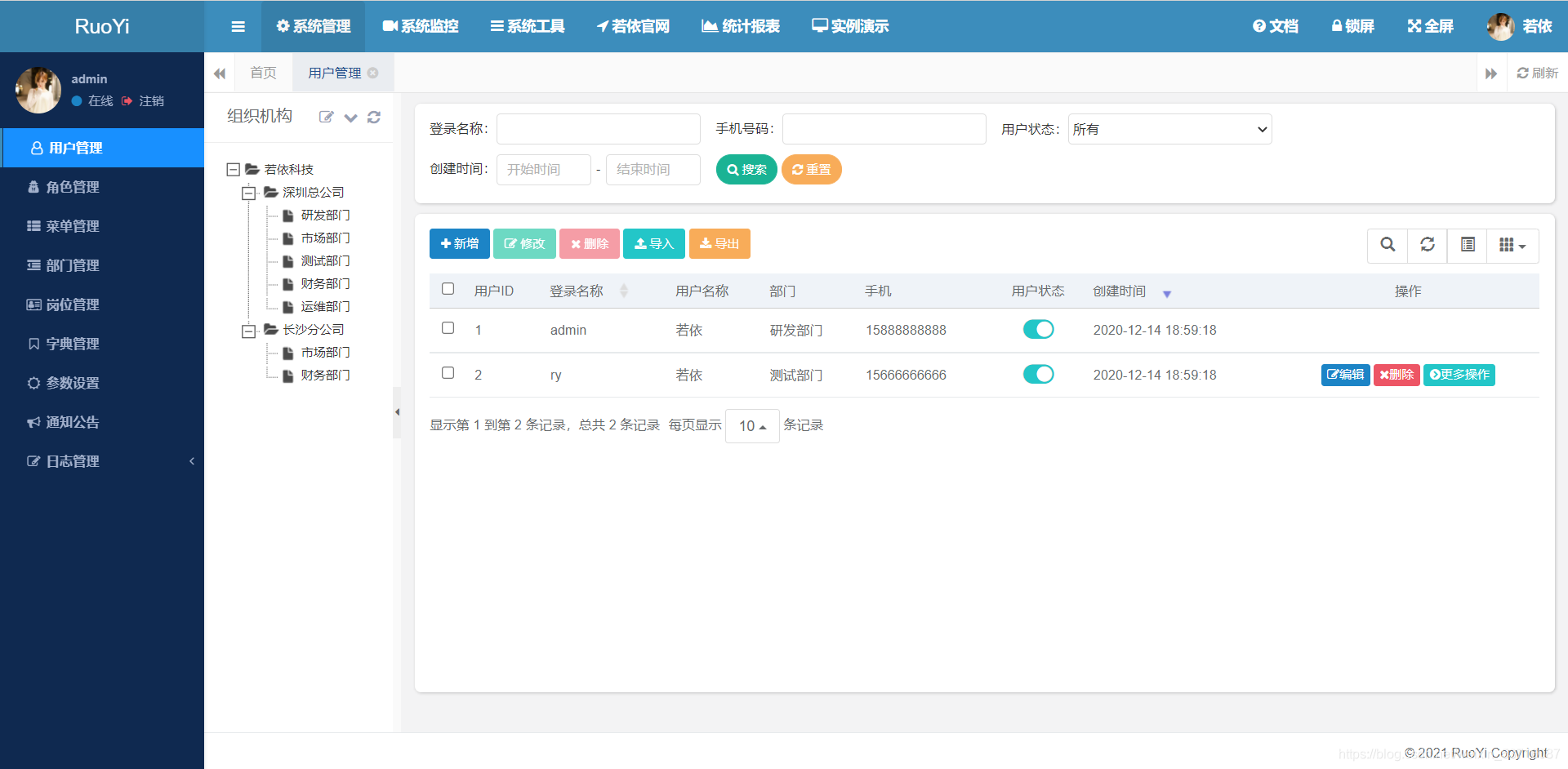Screen dimensions: 1568x769
Task: Click the 注销 logout link
Action: [x=143, y=100]
